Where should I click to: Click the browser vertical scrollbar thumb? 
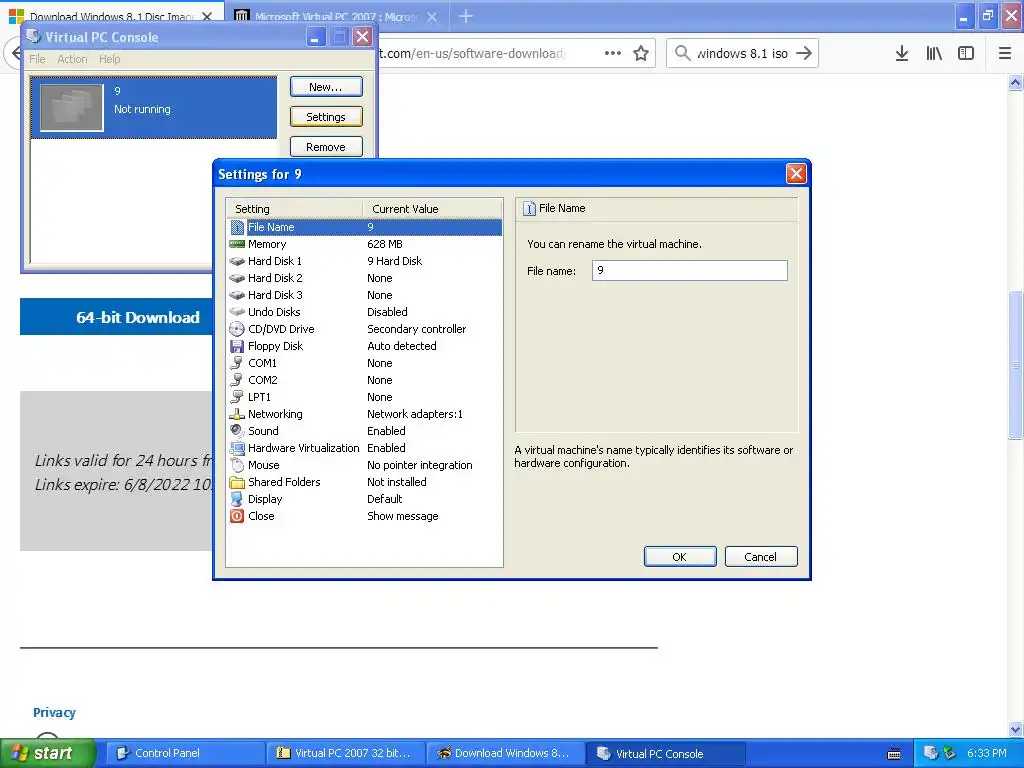point(1016,364)
